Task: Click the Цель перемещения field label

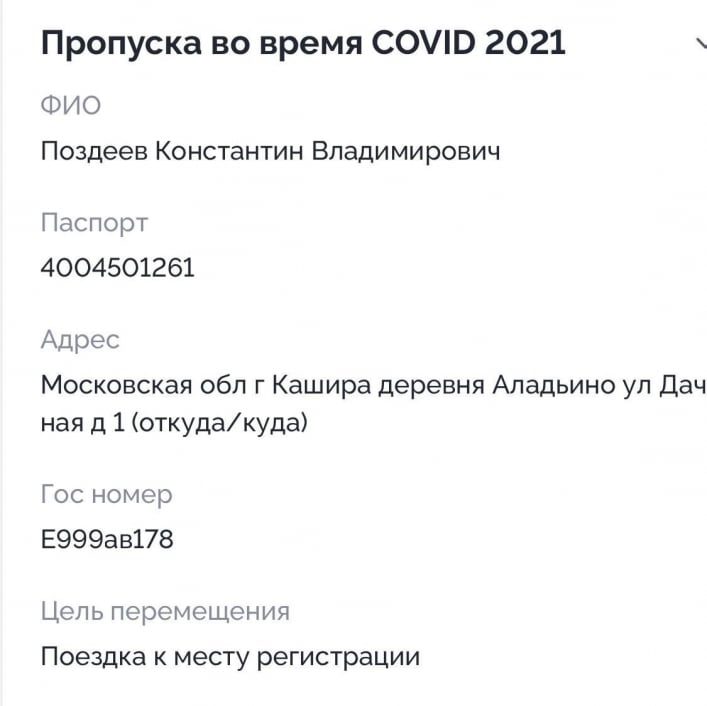Action: 165,611
